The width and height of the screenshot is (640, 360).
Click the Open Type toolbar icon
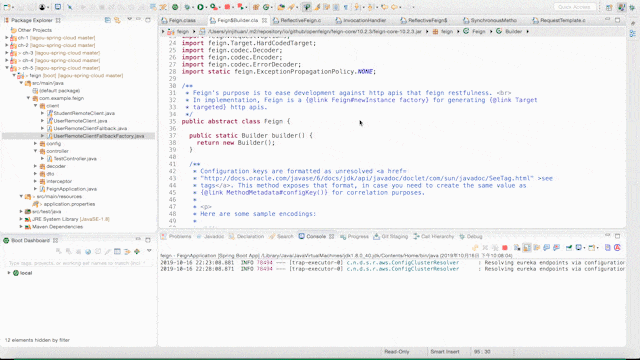click(281, 7)
